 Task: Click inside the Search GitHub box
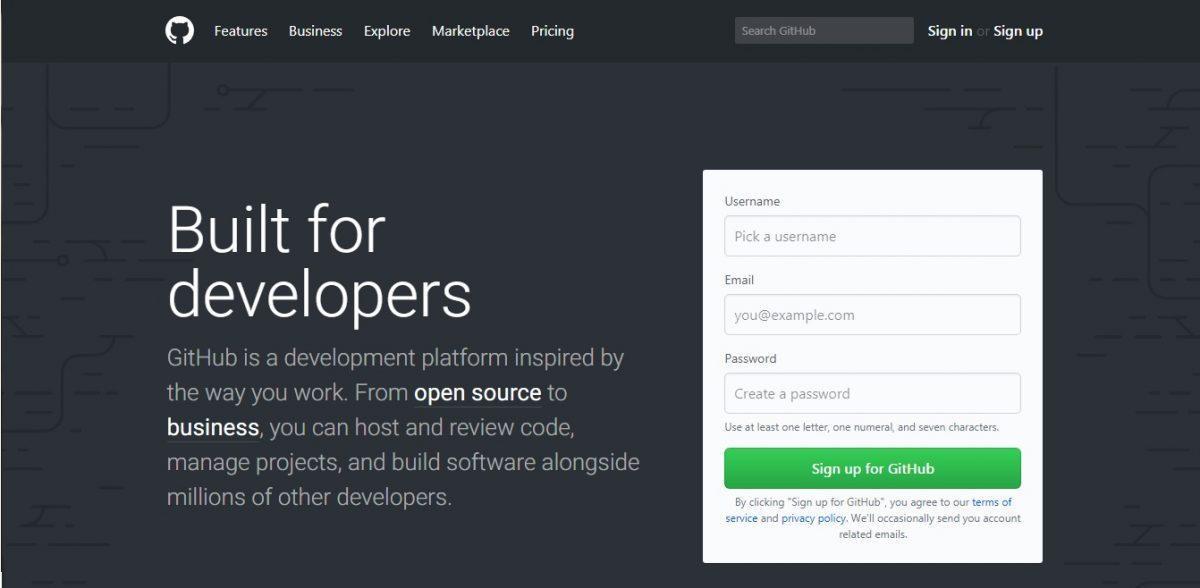823,30
